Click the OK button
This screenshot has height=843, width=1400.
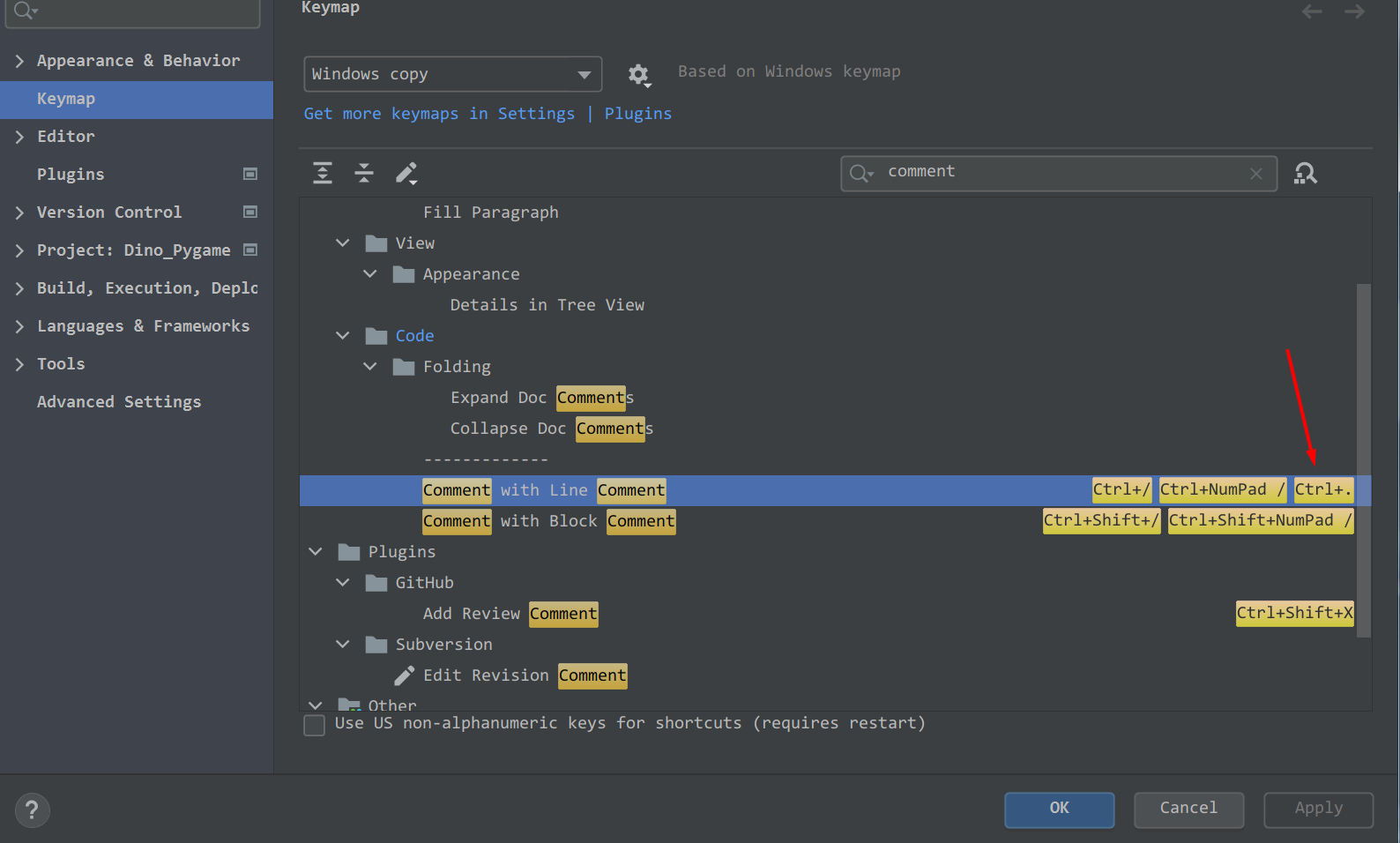coord(1059,809)
